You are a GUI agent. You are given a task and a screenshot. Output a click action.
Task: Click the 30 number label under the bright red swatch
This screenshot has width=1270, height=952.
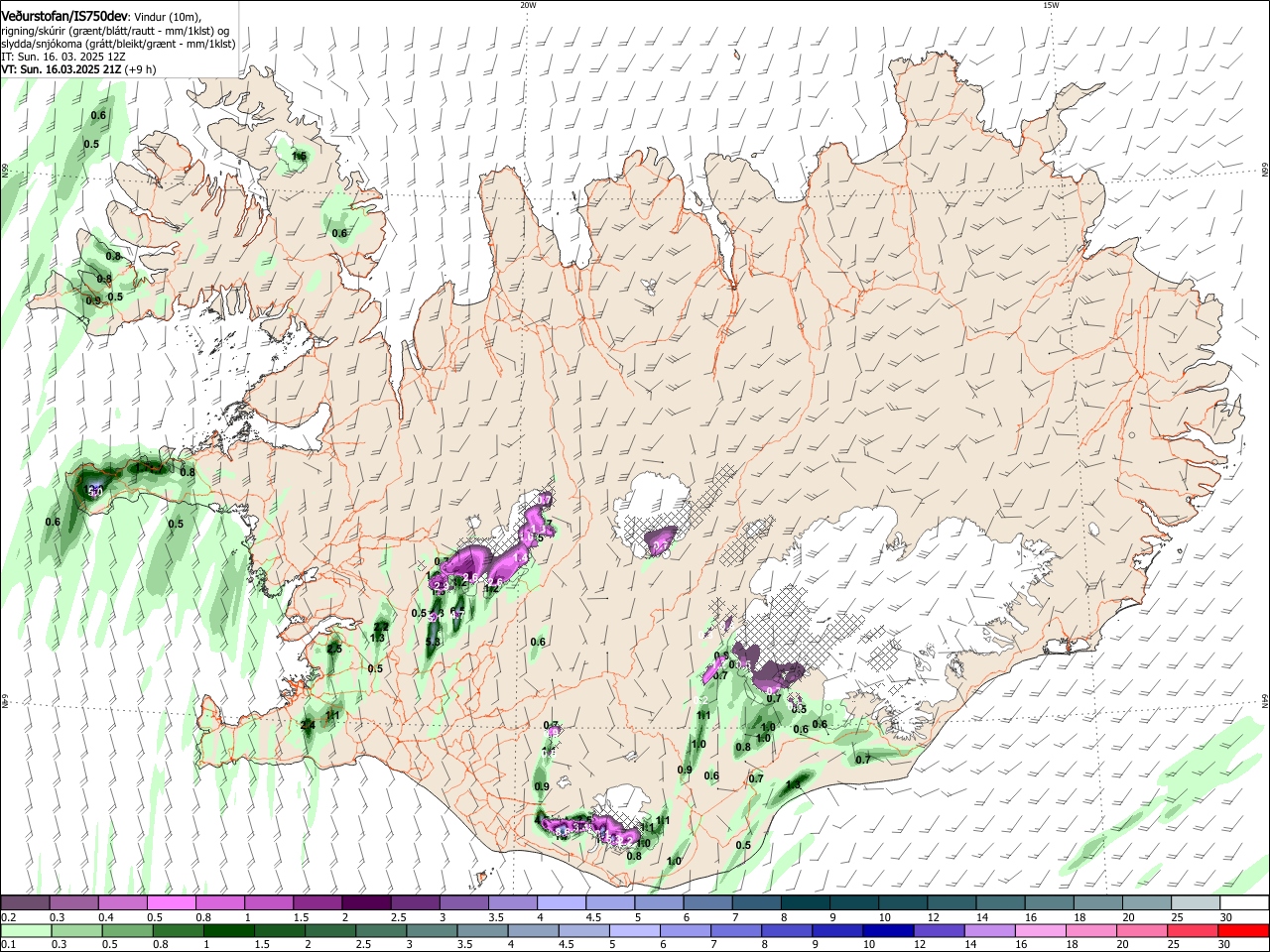(1226, 944)
